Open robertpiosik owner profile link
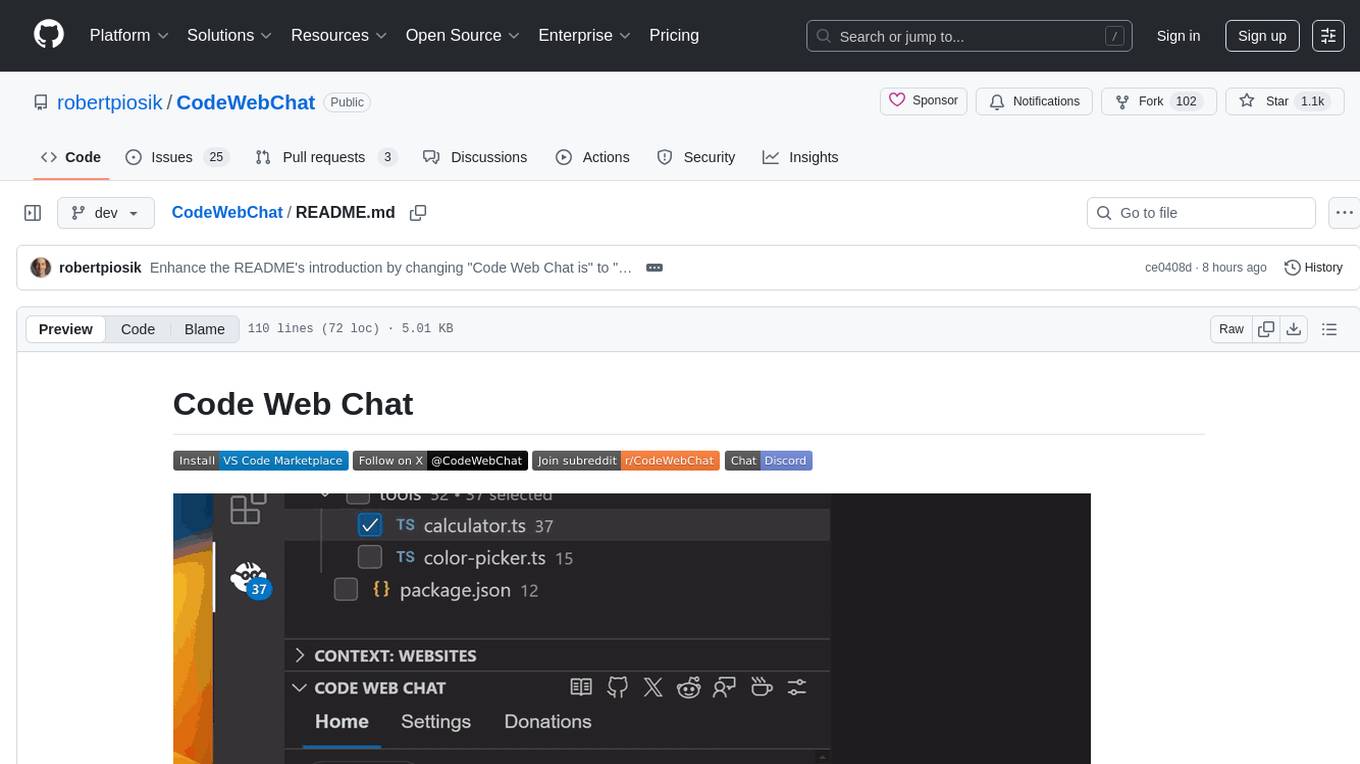The width and height of the screenshot is (1360, 764). pos(110,102)
